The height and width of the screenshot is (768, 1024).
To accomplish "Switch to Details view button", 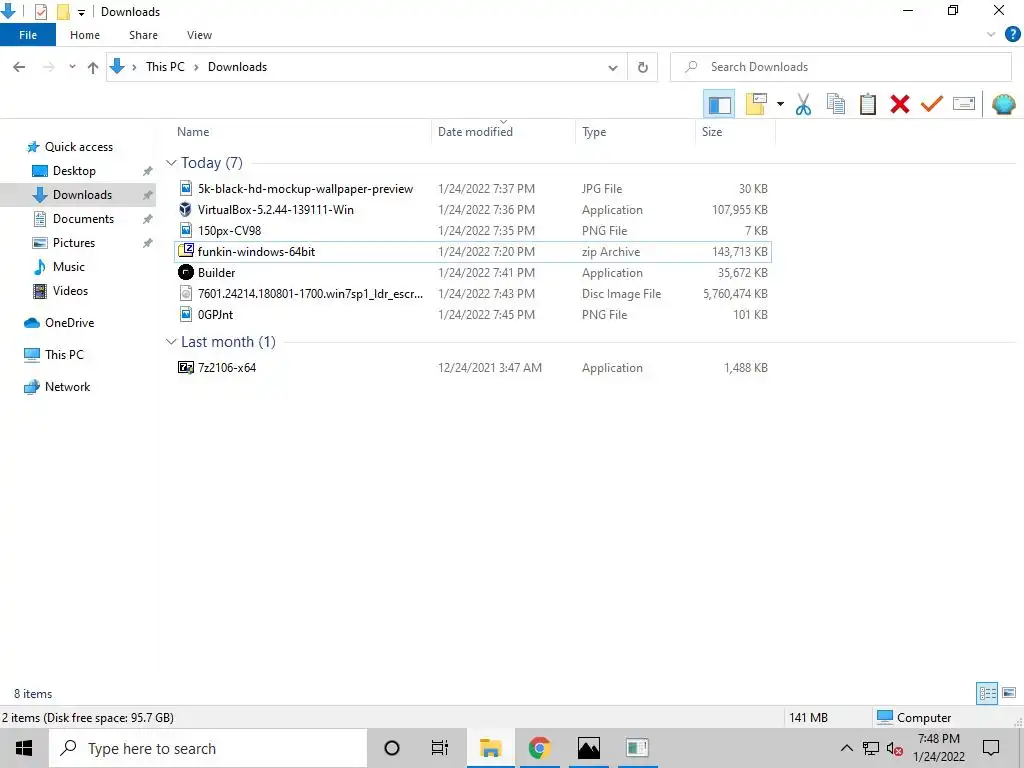I will tap(987, 693).
